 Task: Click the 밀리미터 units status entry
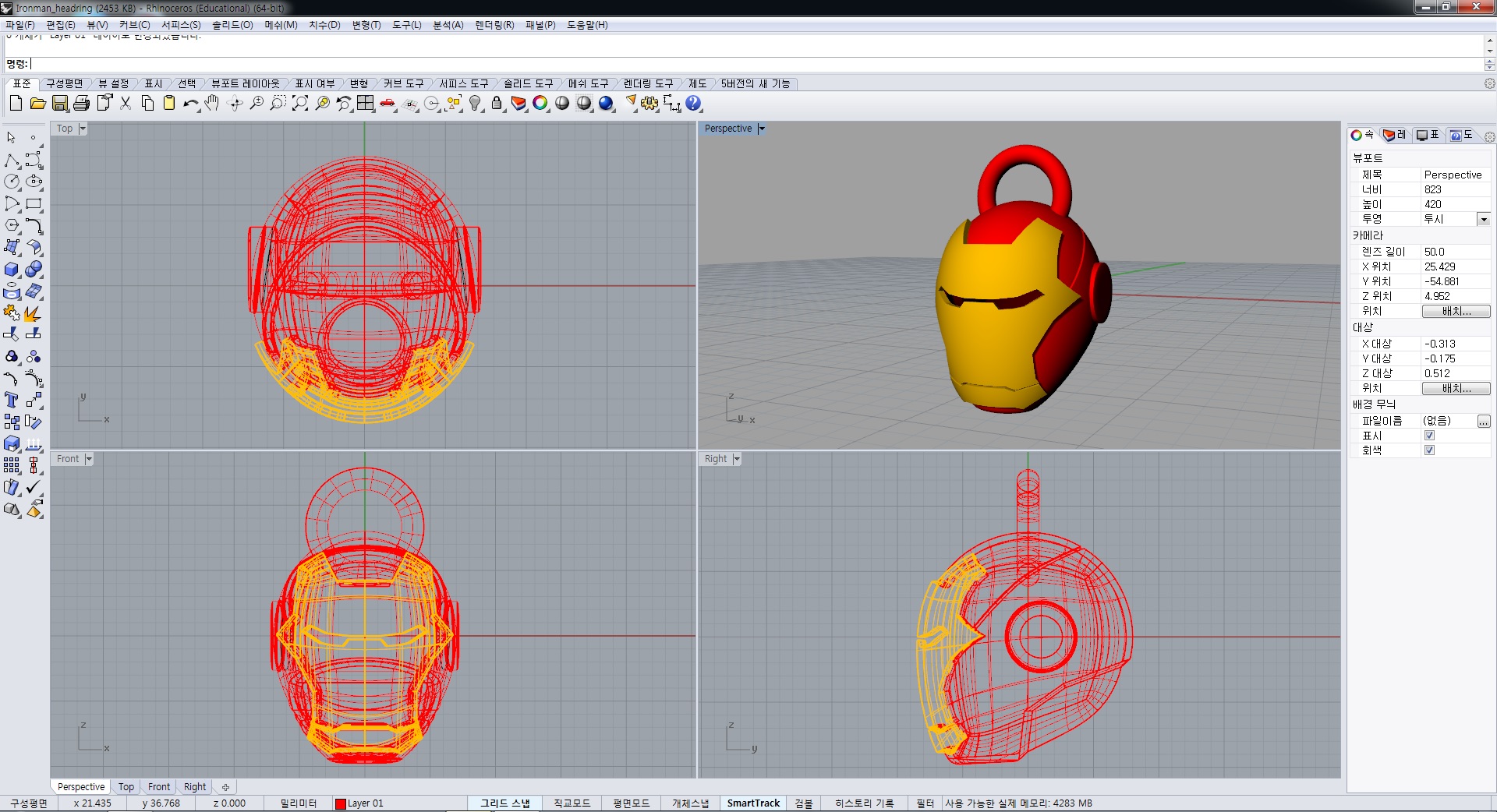(299, 803)
